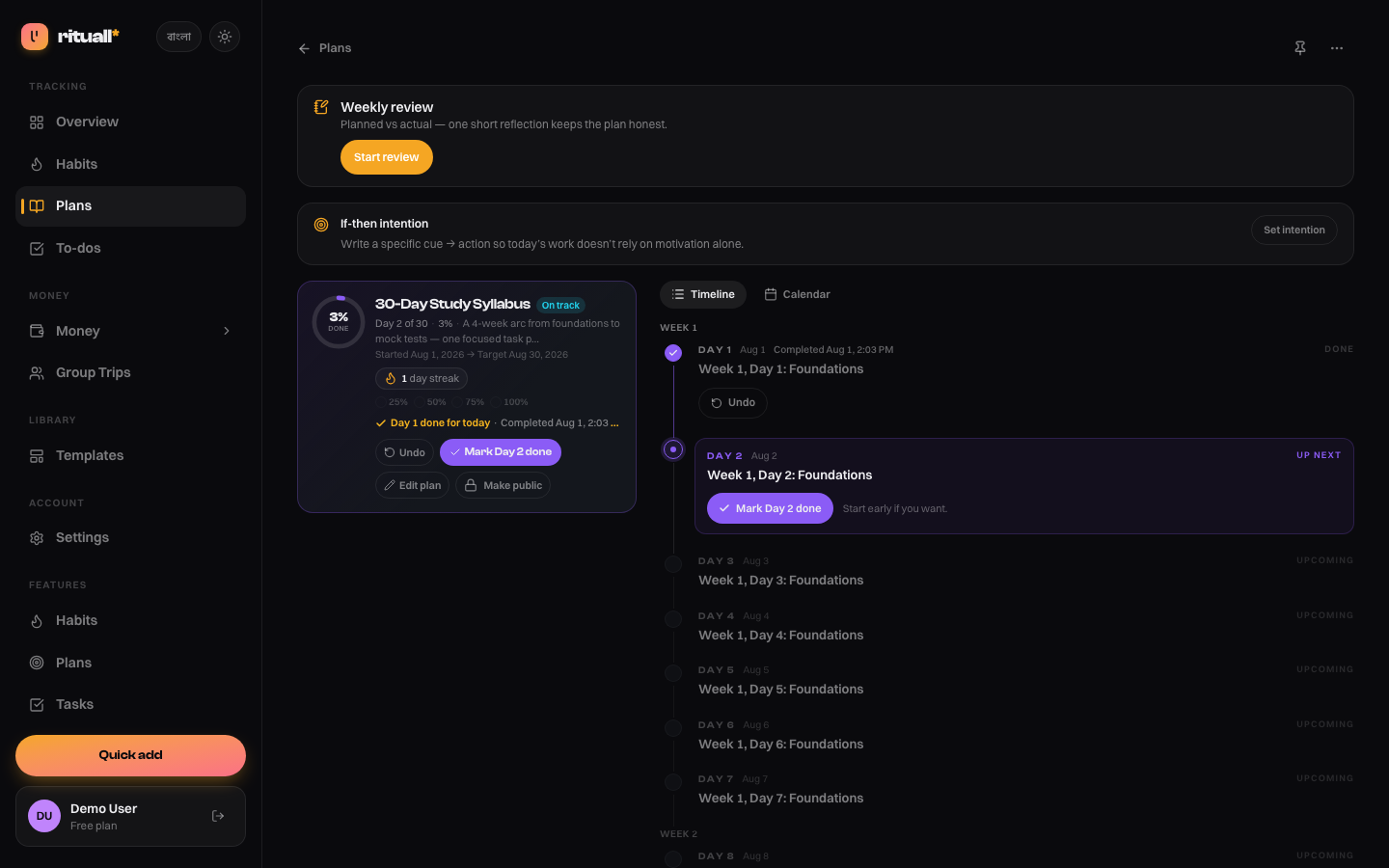Open the three-dots more options menu

pos(1337,48)
